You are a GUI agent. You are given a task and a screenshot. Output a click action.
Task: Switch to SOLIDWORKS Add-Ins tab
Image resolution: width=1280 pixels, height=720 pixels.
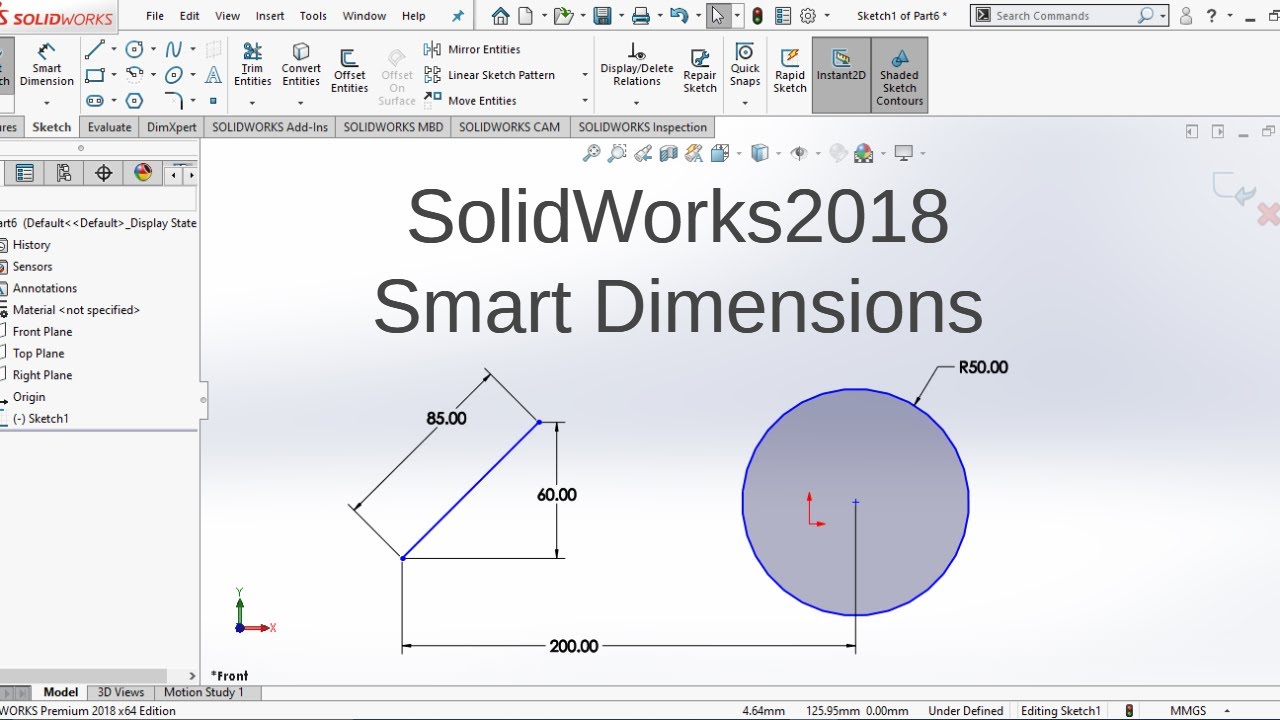coord(270,127)
